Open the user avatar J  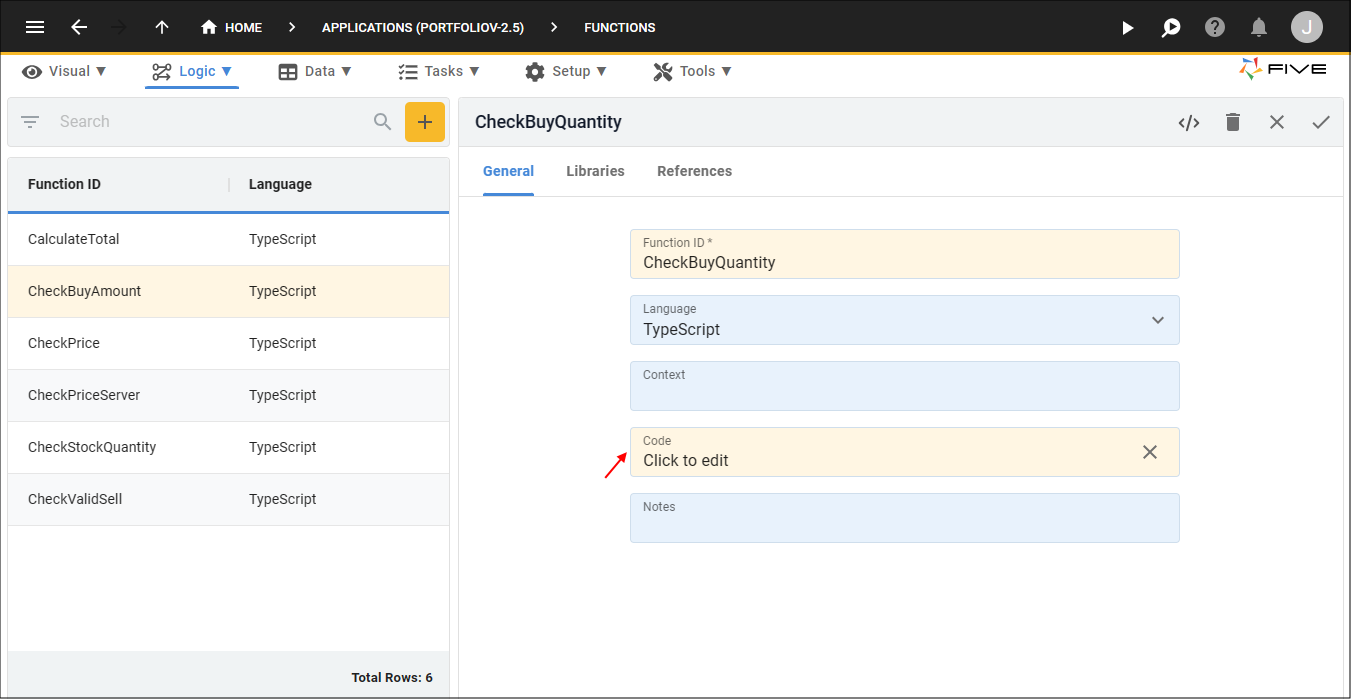1307,27
